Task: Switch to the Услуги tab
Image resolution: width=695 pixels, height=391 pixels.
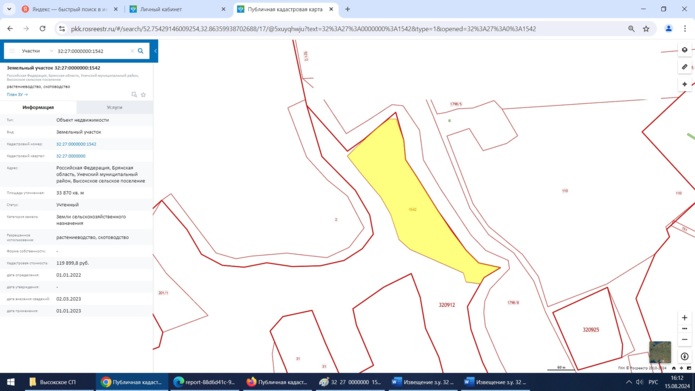Action: tap(114, 107)
